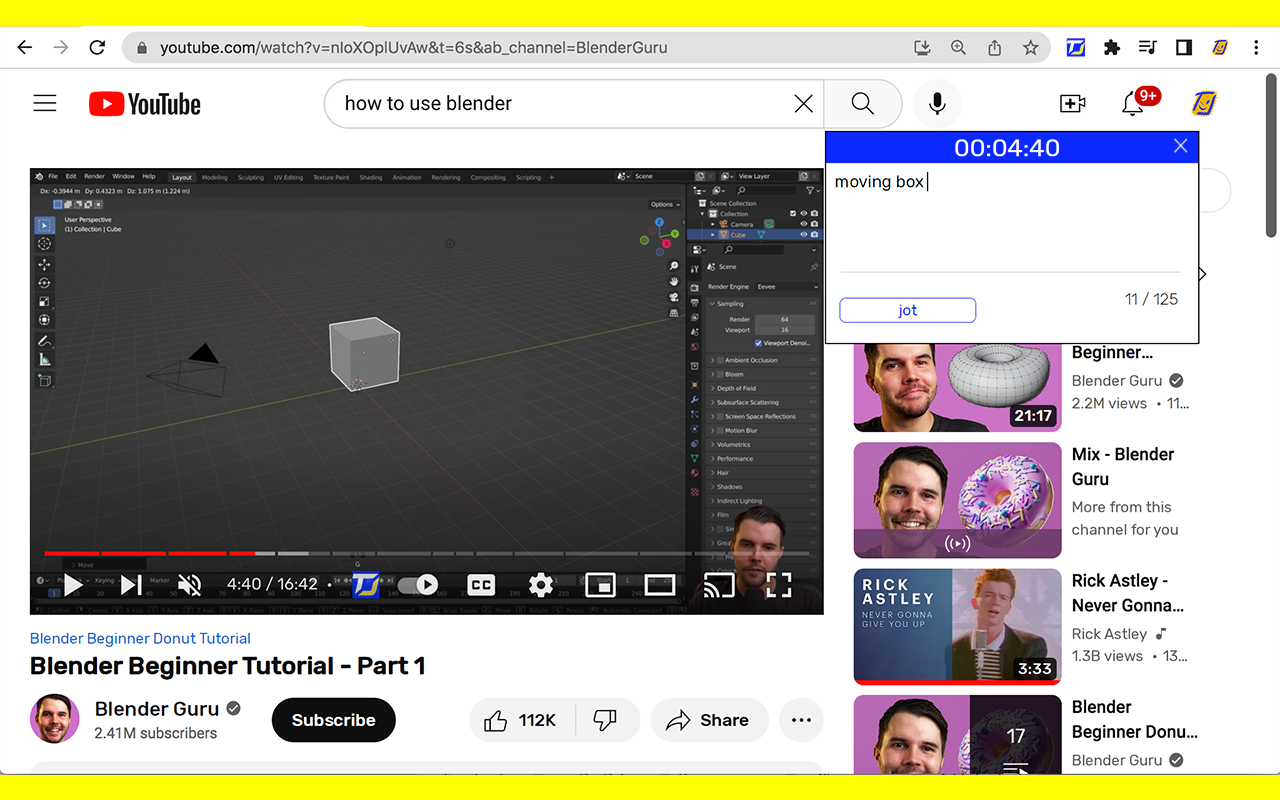The width and height of the screenshot is (1280, 800).
Task: Open video settings gear
Action: pos(540,585)
